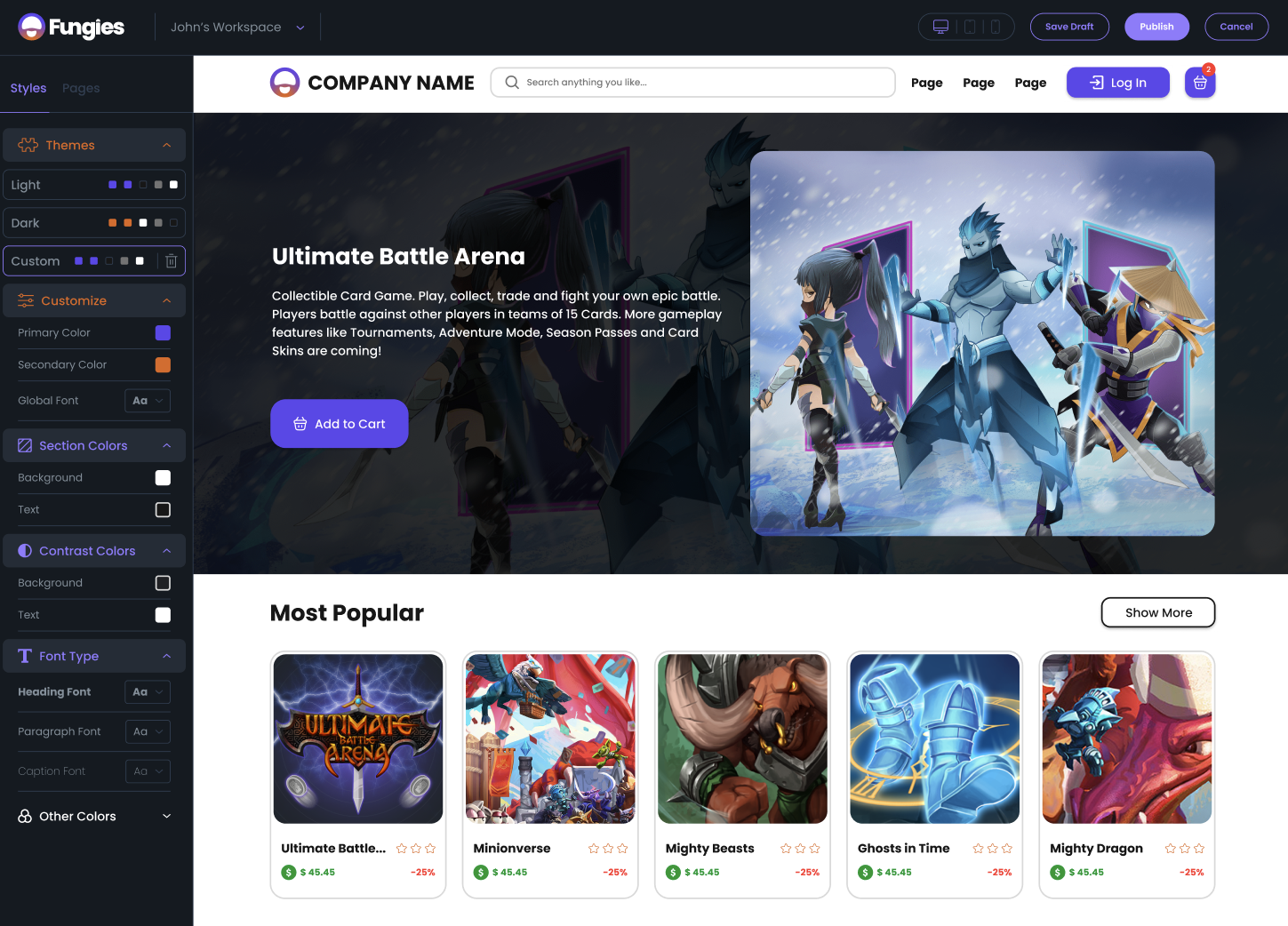
Task: Switch to the tablet preview icon
Action: click(970, 27)
